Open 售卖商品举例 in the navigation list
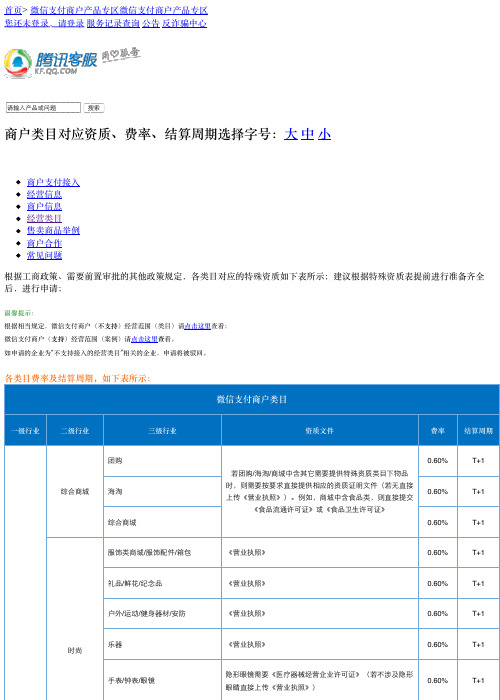The width and height of the screenshot is (500, 700). [x=53, y=230]
